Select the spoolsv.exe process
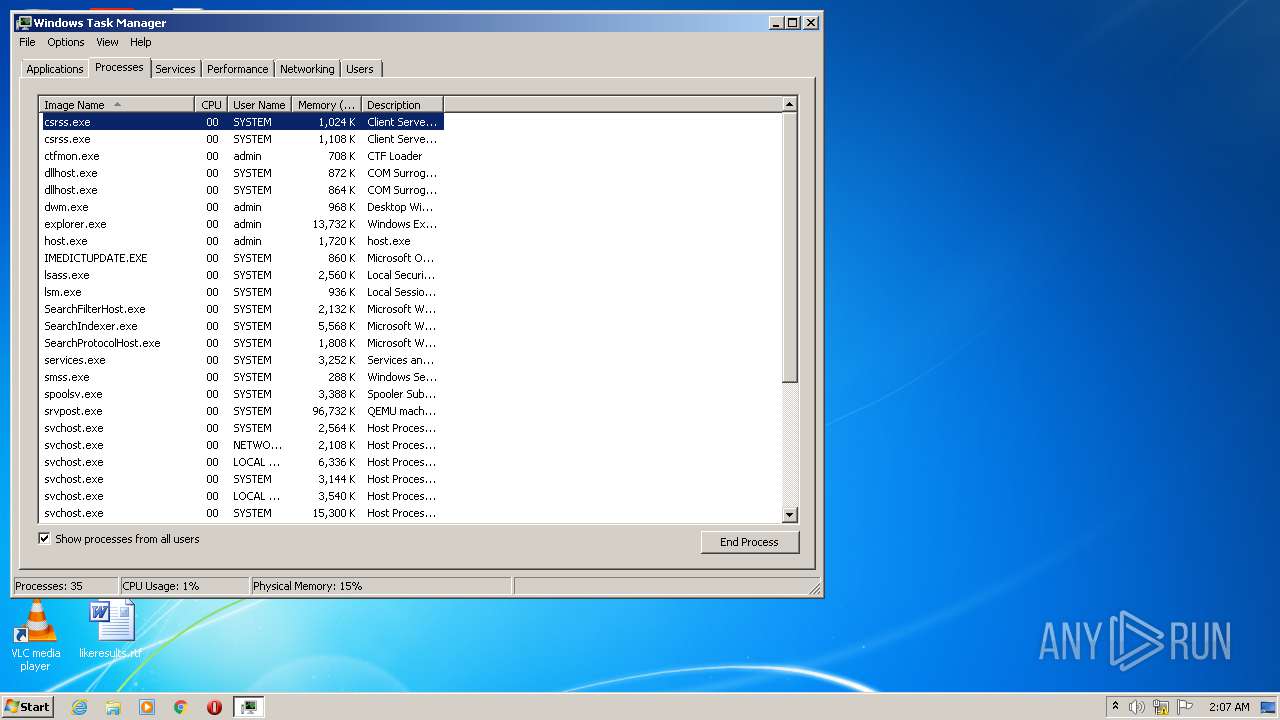This screenshot has width=1280, height=720. coord(241,394)
